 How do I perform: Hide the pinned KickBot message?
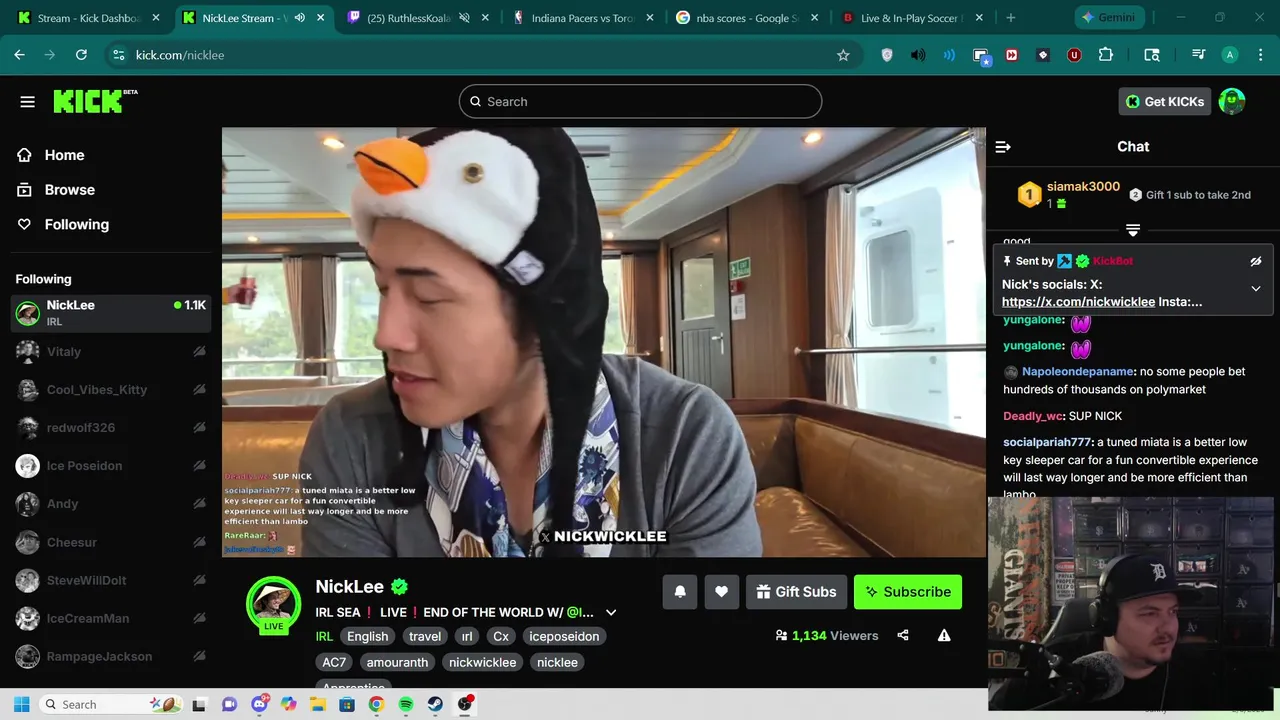click(1256, 261)
